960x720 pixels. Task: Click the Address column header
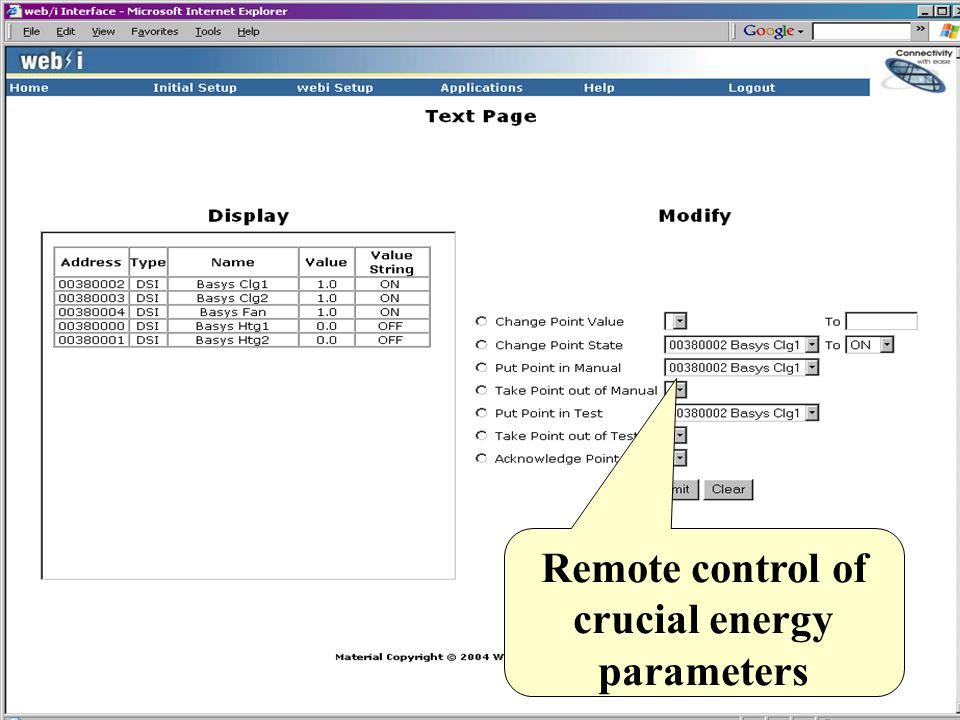pos(91,262)
